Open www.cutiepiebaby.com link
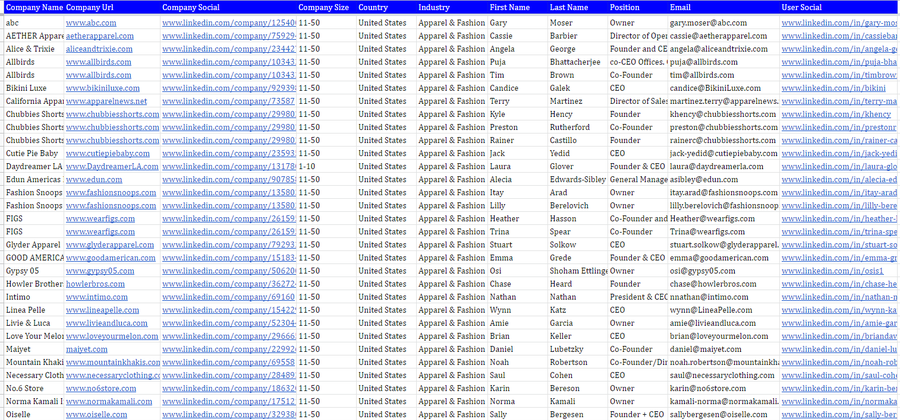Viewport: 900px width, 420px height. coord(107,153)
